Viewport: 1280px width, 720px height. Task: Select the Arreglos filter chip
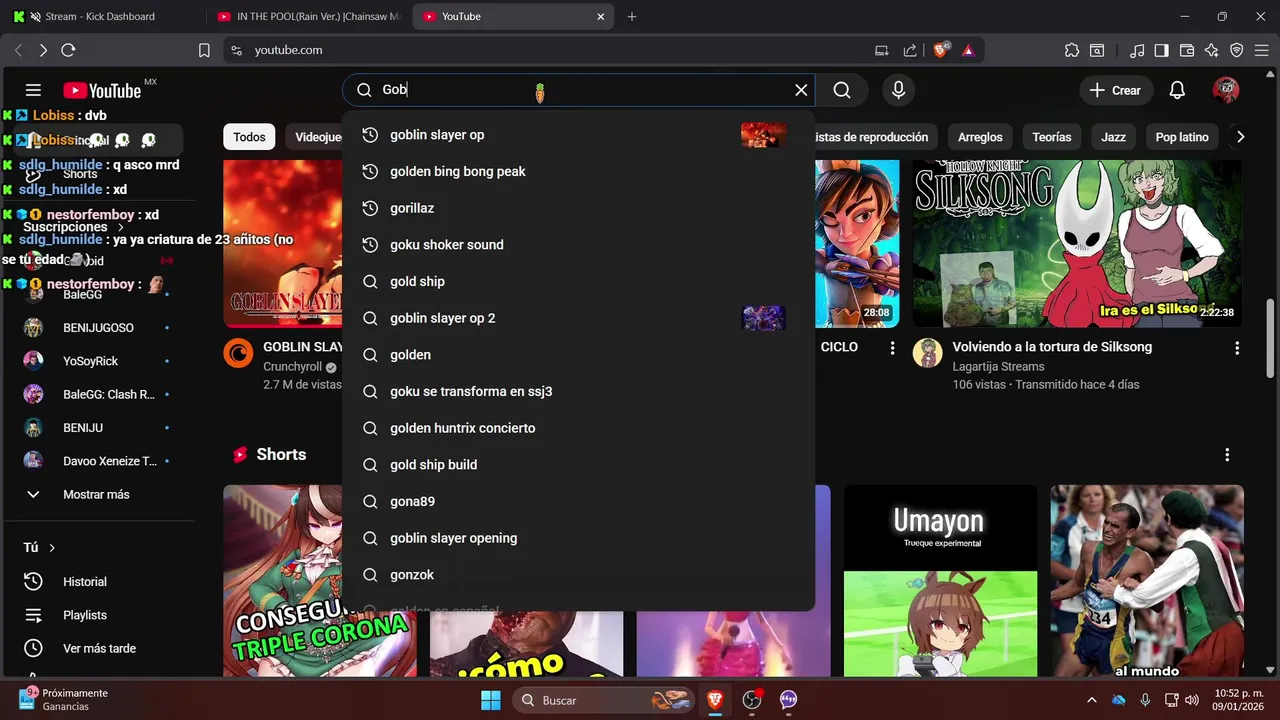click(980, 137)
